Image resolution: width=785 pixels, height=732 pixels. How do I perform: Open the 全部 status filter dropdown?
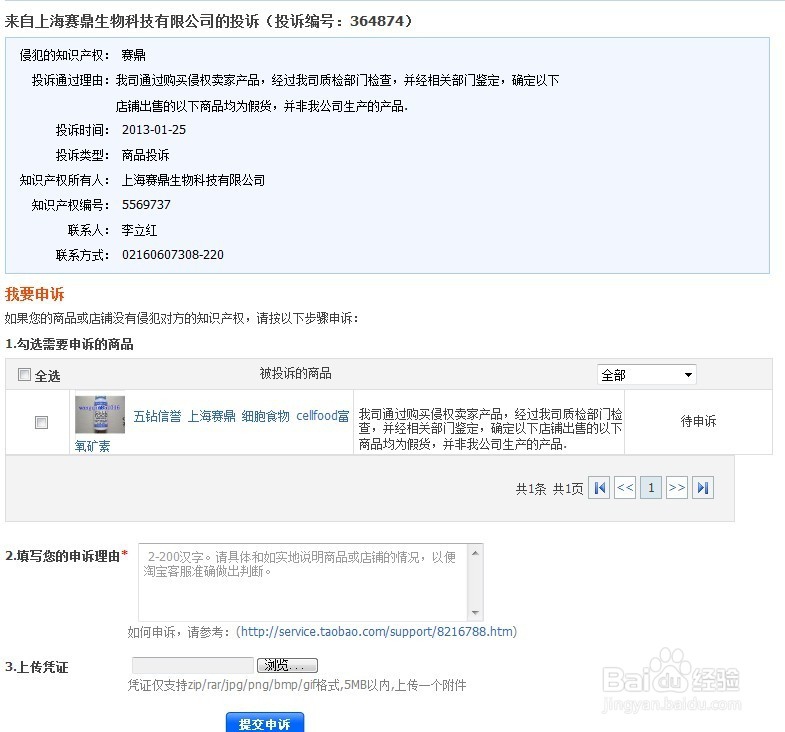pyautogui.click(x=646, y=375)
